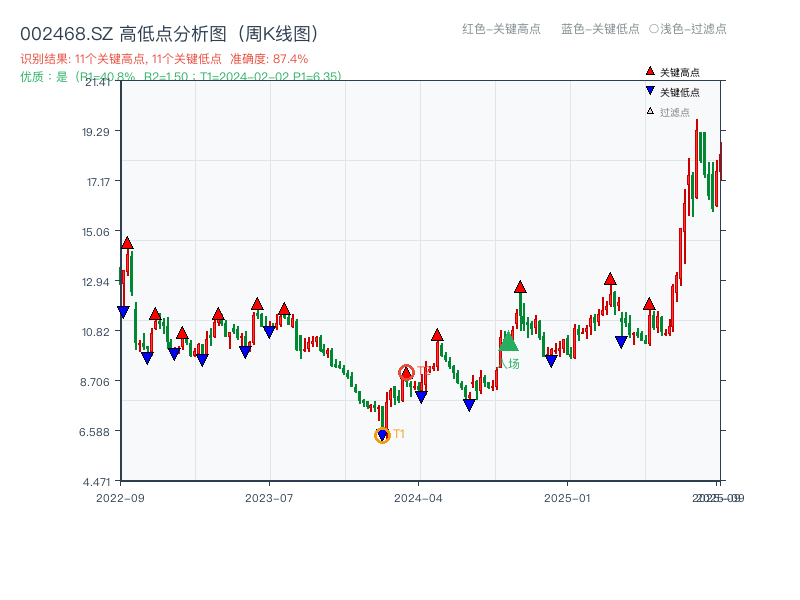Click the 2025-01 date axis label

(x=567, y=498)
